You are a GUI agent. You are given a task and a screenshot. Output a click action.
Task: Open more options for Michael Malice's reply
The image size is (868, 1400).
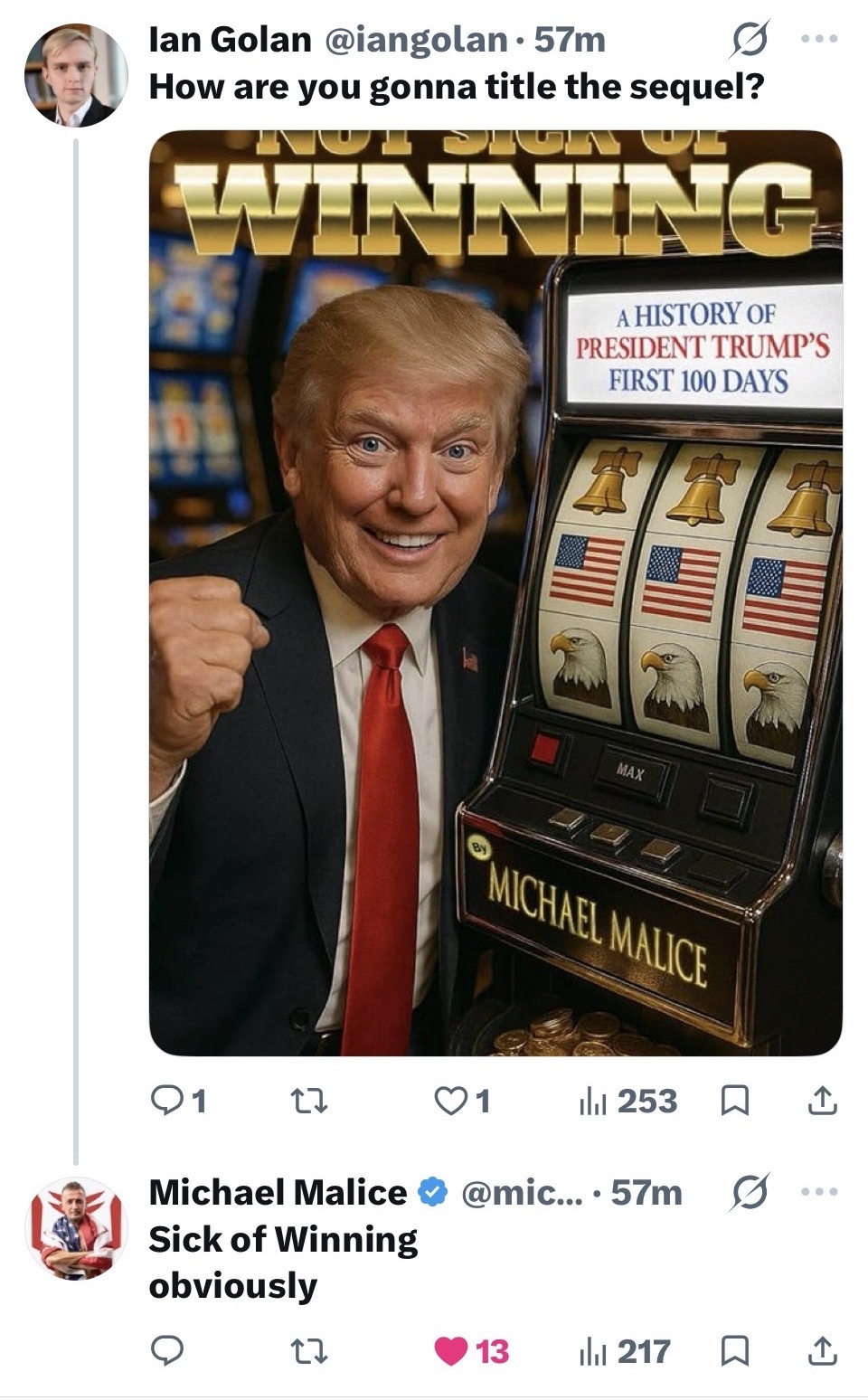click(820, 1192)
